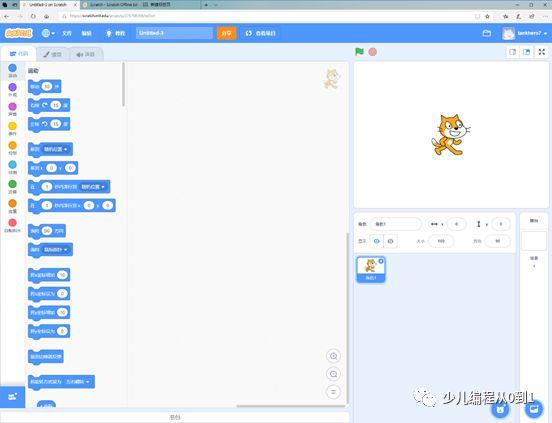Screen dimensions: 552x423
Task: Open random position dropdown in go-to block
Action: 56,149
